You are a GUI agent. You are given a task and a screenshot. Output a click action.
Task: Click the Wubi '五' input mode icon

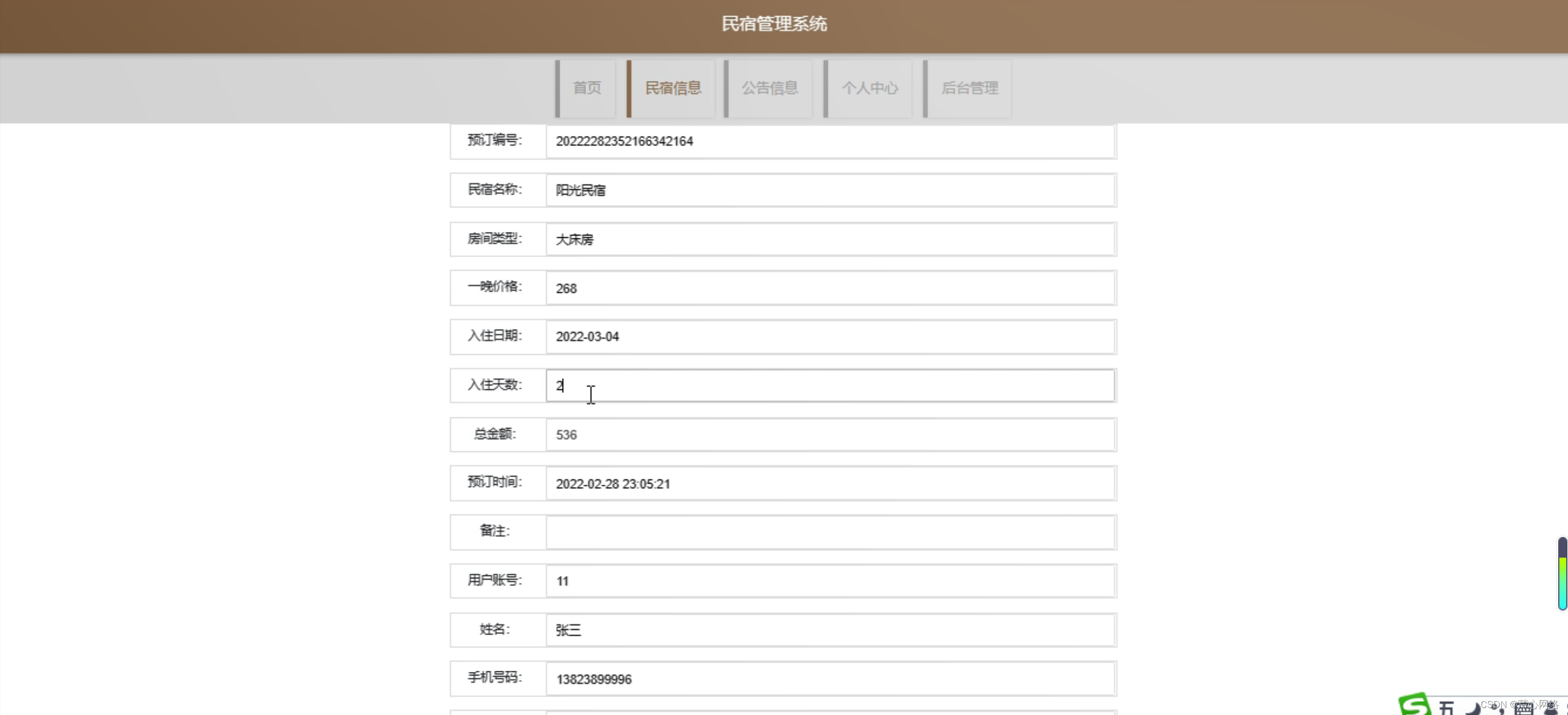1446,708
